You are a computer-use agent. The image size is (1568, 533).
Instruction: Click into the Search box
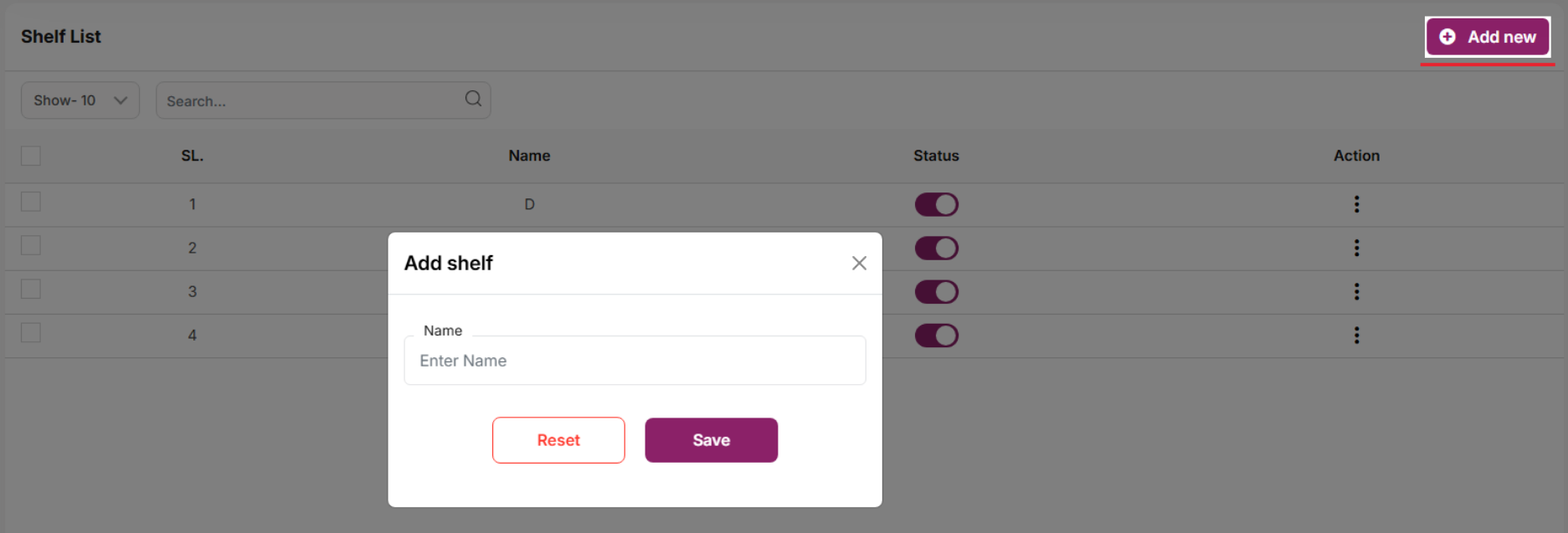[x=310, y=101]
